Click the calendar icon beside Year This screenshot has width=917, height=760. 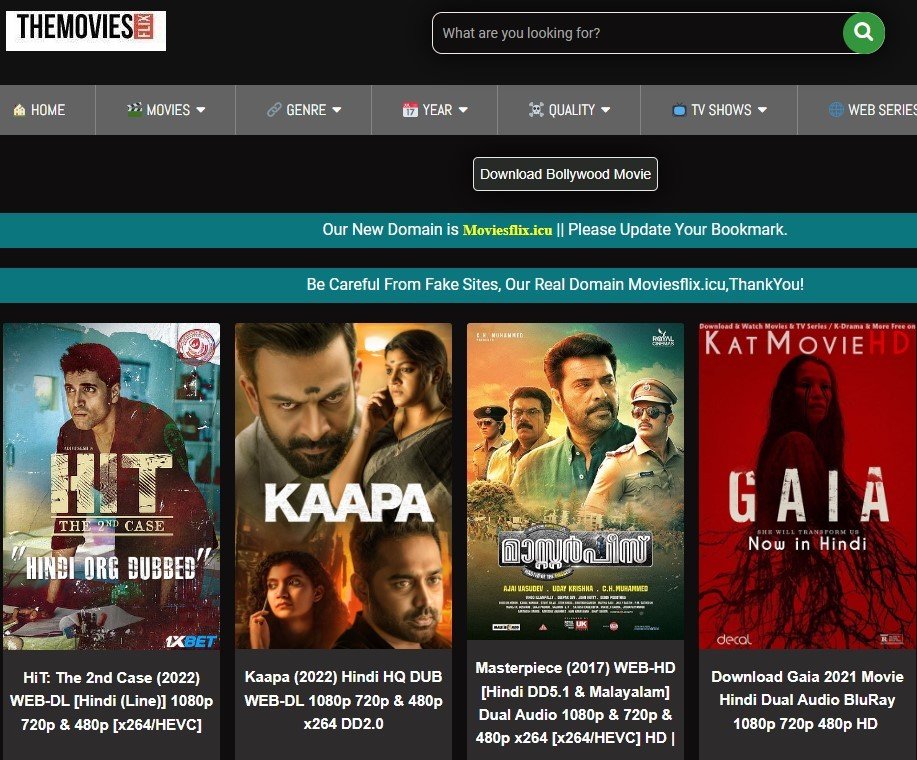pyautogui.click(x=410, y=110)
